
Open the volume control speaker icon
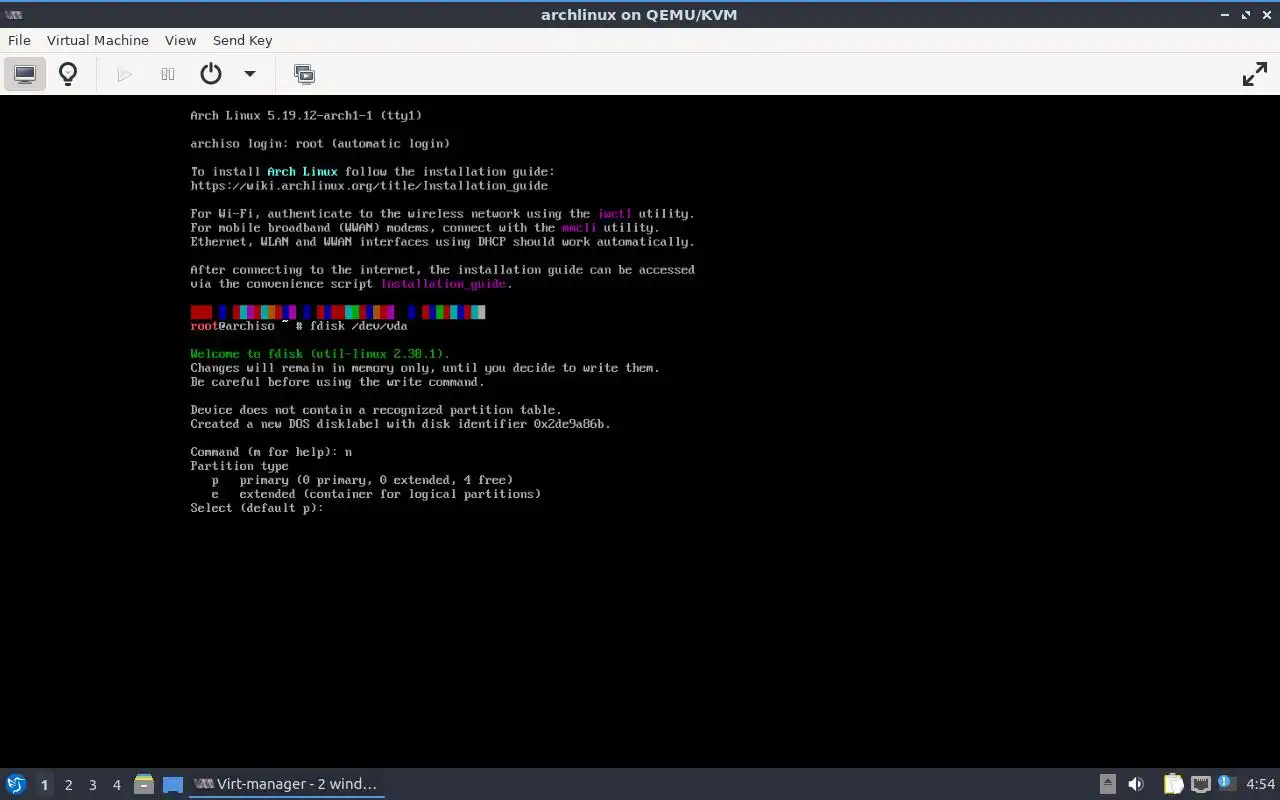(1136, 784)
